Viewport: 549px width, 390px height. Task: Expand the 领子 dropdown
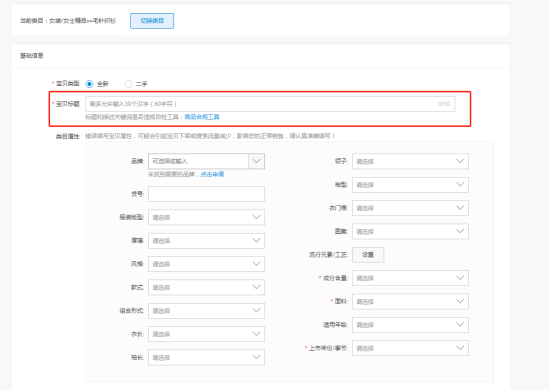pyautogui.click(x=410, y=161)
